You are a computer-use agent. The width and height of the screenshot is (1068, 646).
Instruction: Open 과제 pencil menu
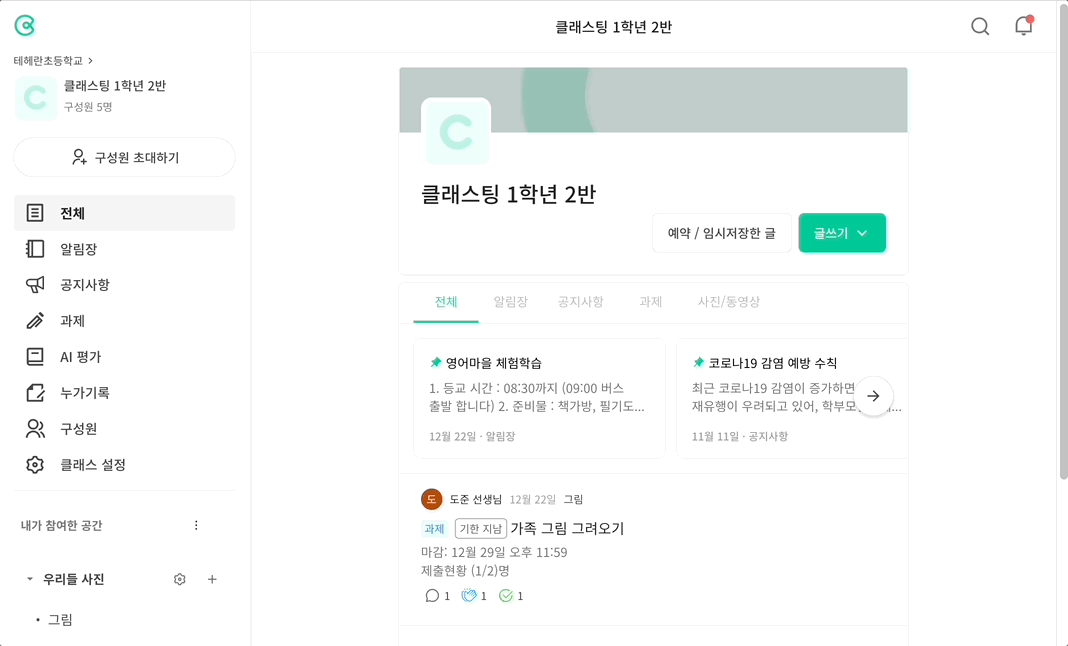[124, 321]
